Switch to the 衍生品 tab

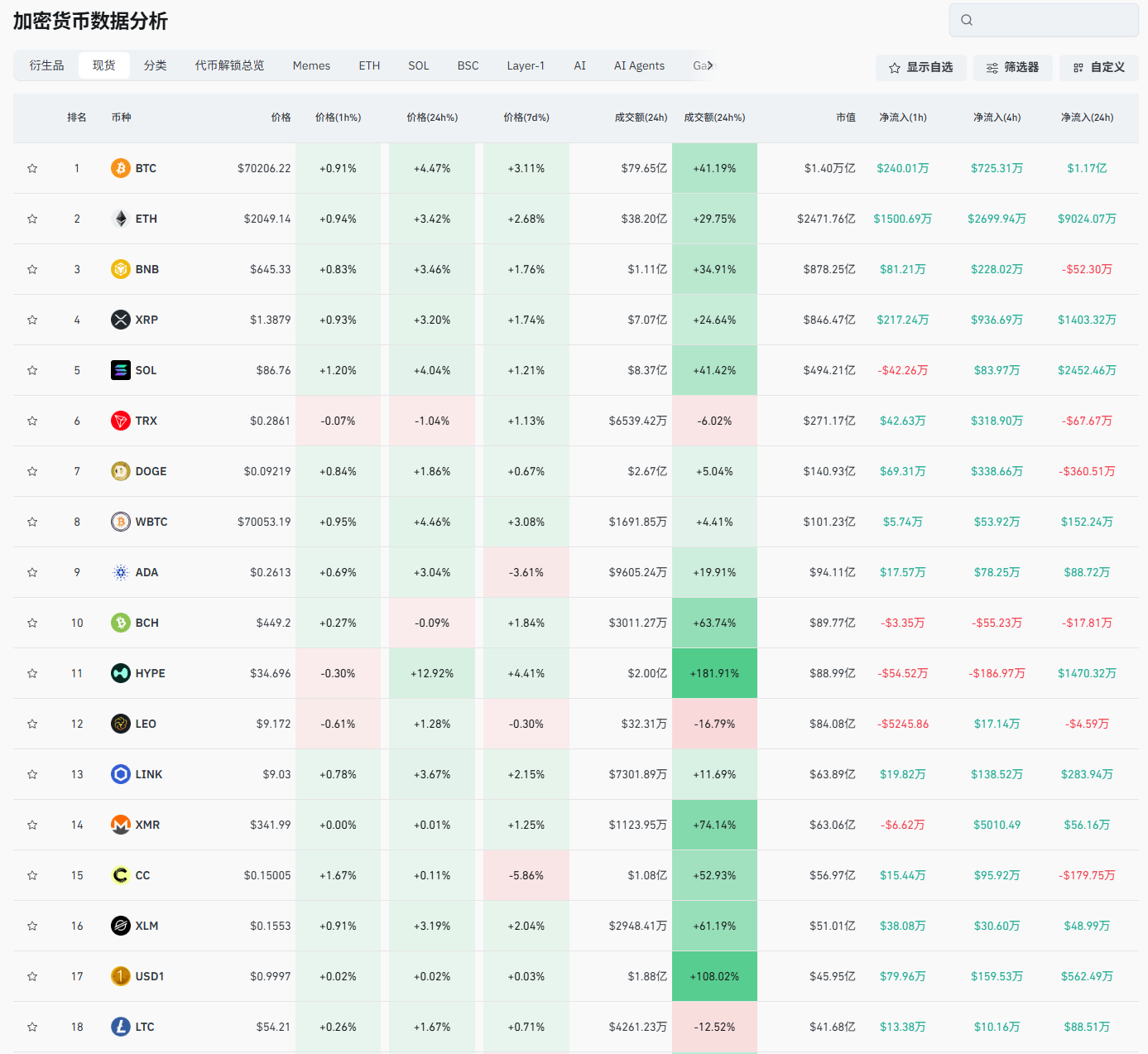tap(46, 65)
